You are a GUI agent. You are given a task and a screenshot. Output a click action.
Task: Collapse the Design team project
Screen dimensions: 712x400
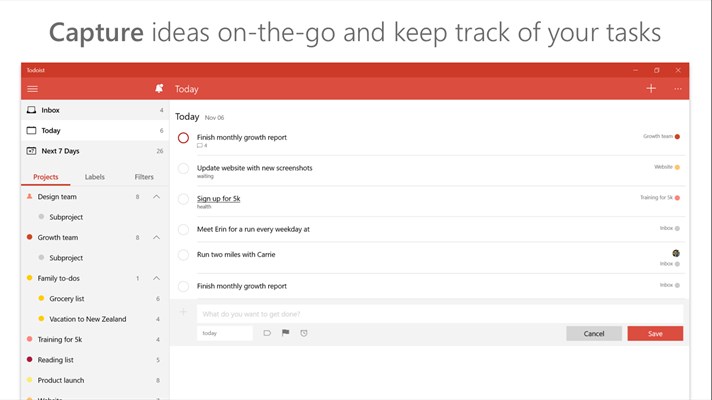point(156,197)
